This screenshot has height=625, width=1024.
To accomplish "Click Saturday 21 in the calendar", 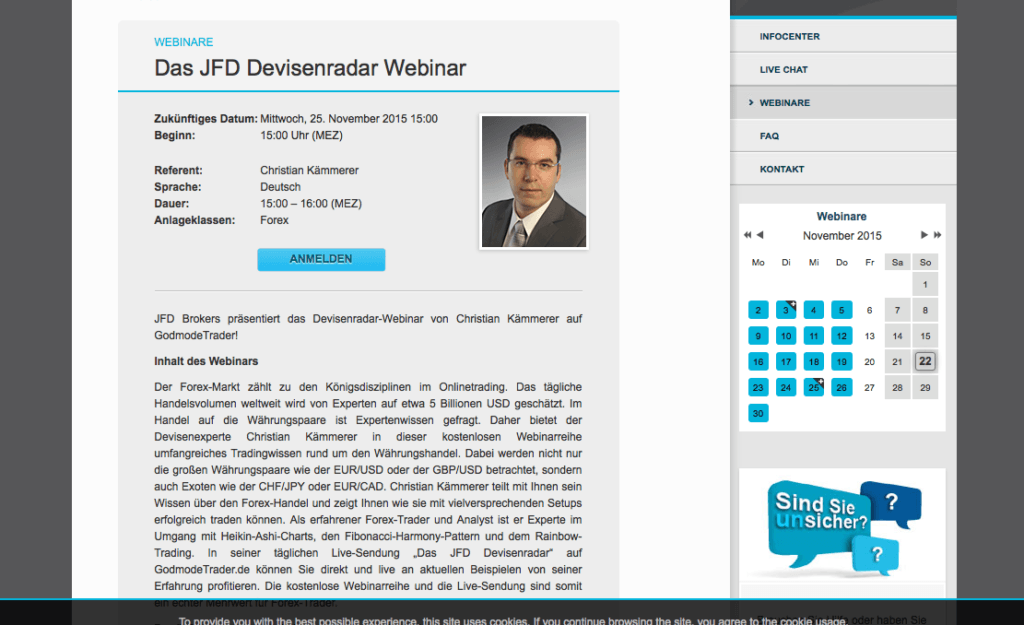I will tap(898, 362).
